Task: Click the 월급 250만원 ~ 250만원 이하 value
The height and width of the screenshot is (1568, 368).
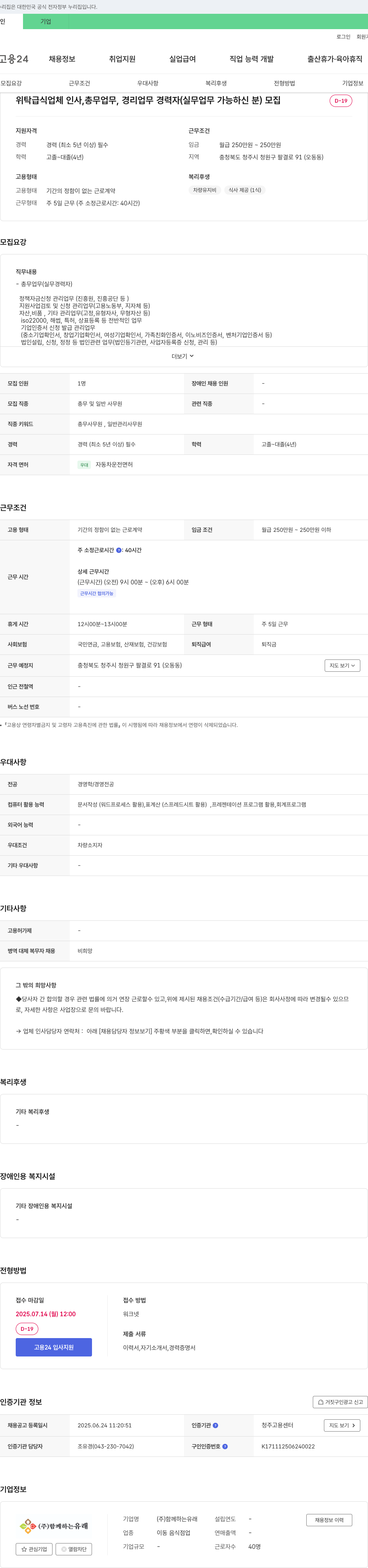Action: click(x=296, y=530)
